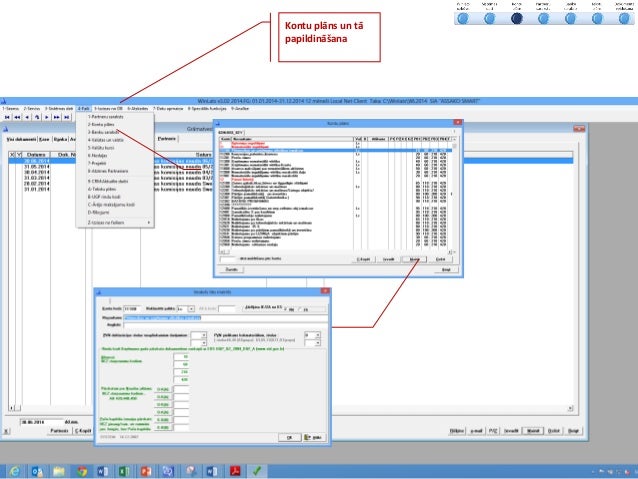Viewport: 638px width, 479px height.
Task: Click the fast forward double-arrow toolbar icon
Action: click(x=57, y=117)
